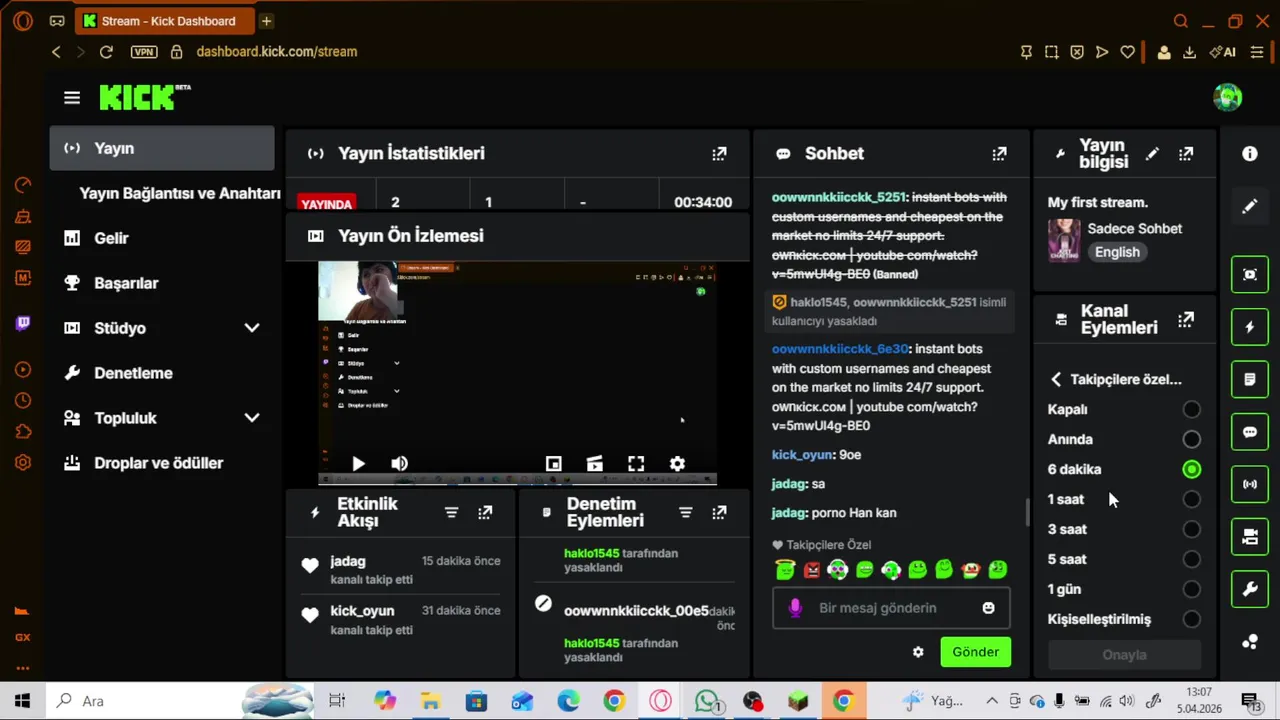Select the 6 dakika radio option
Image resolution: width=1280 pixels, height=720 pixels.
coord(1191,469)
